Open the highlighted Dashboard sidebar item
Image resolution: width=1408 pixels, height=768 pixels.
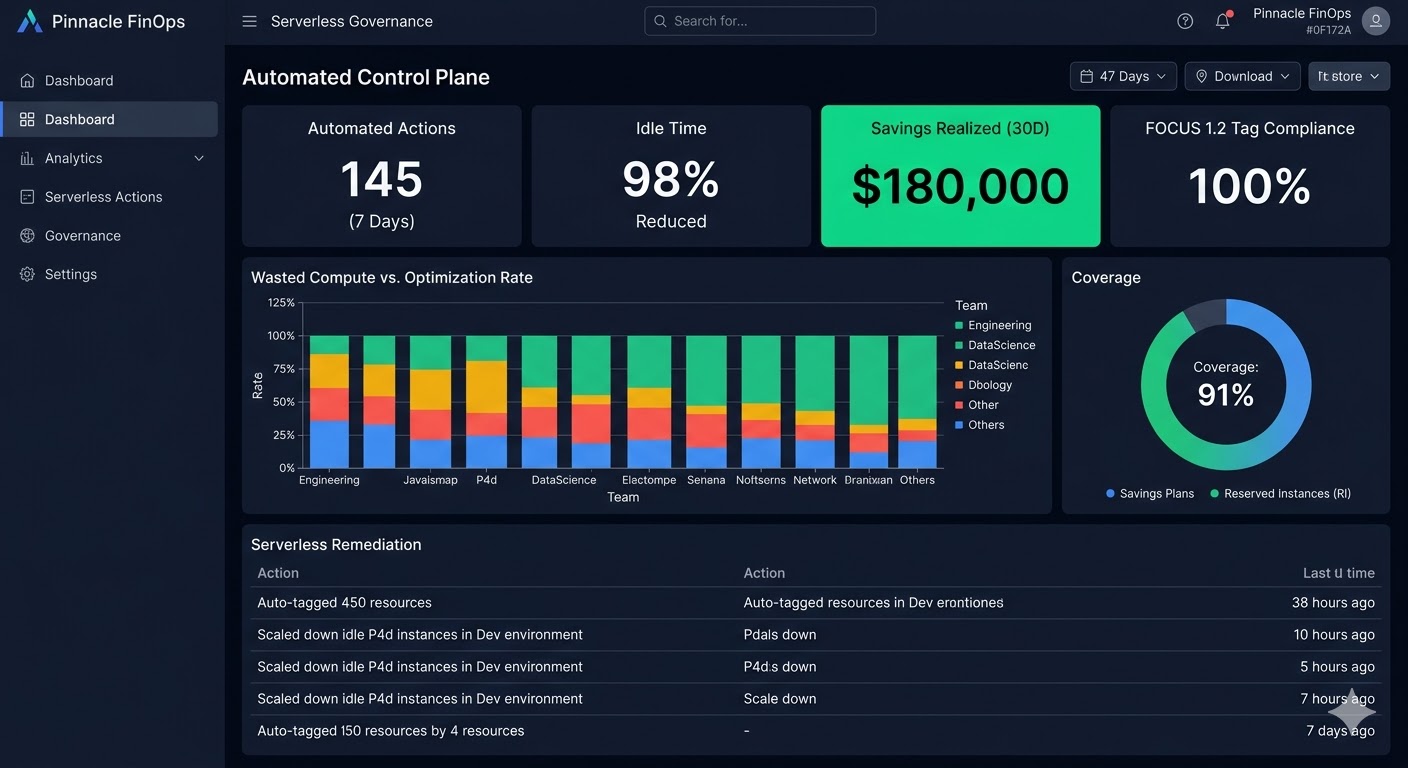point(110,119)
